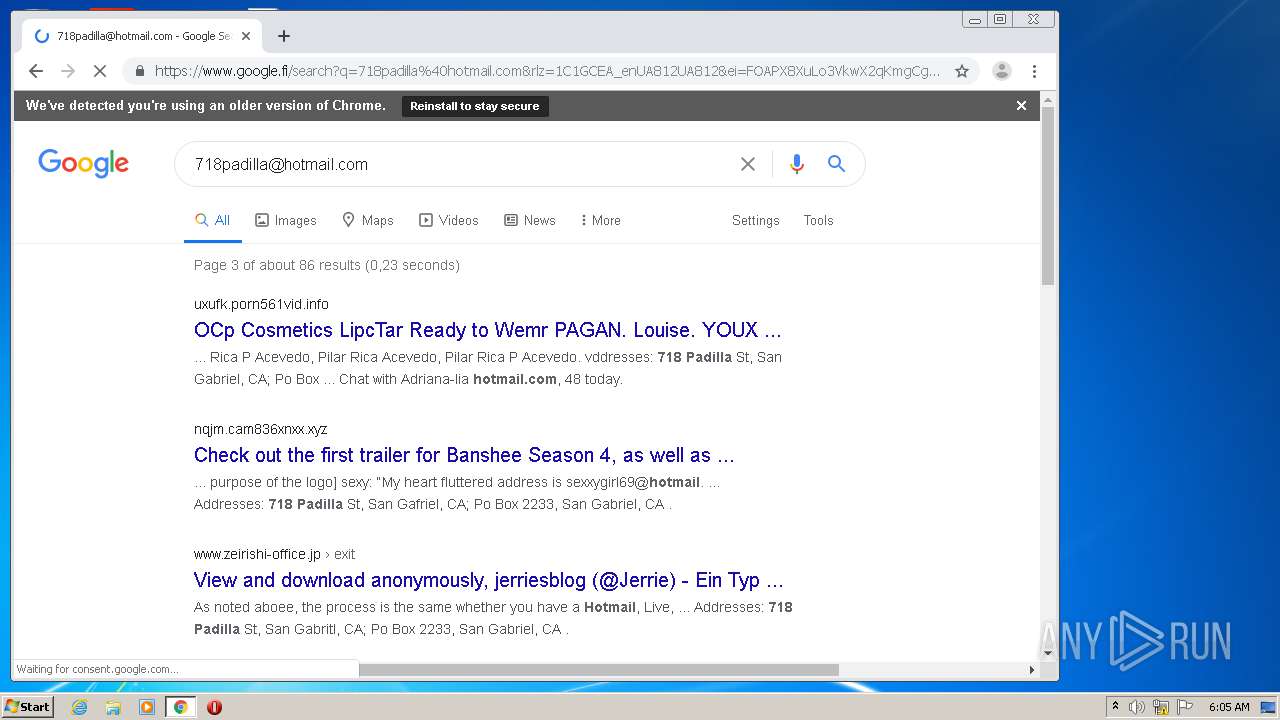The width and height of the screenshot is (1280, 720).
Task: Open the OCp Cosmetics LipcTar result
Action: 488,330
